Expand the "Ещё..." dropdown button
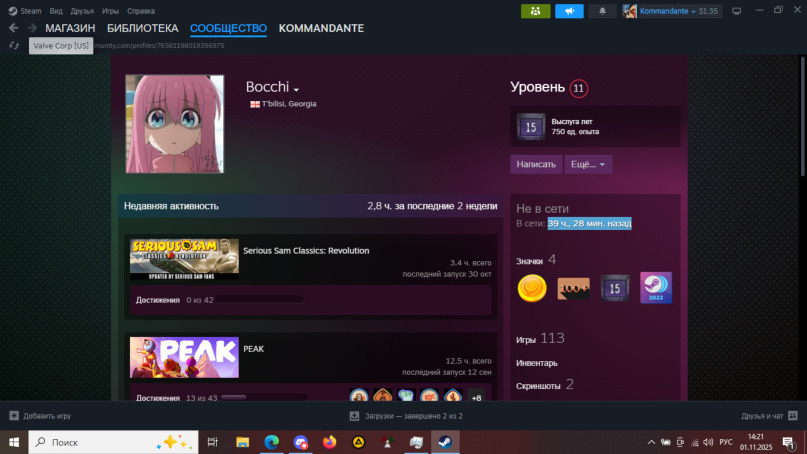Screen dimensions: 807x454 pos(589,164)
